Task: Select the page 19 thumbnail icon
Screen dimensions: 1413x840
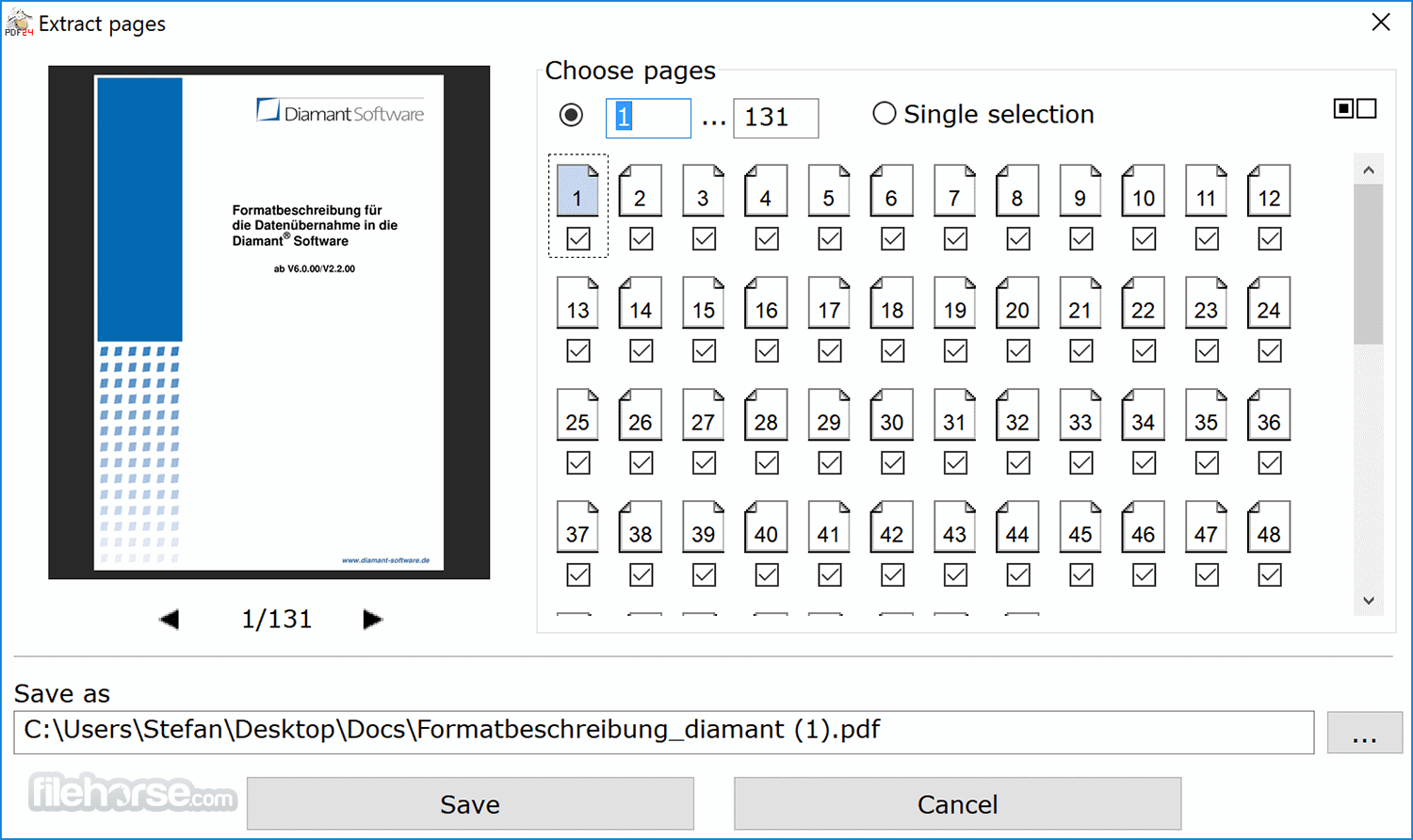Action: click(x=955, y=302)
